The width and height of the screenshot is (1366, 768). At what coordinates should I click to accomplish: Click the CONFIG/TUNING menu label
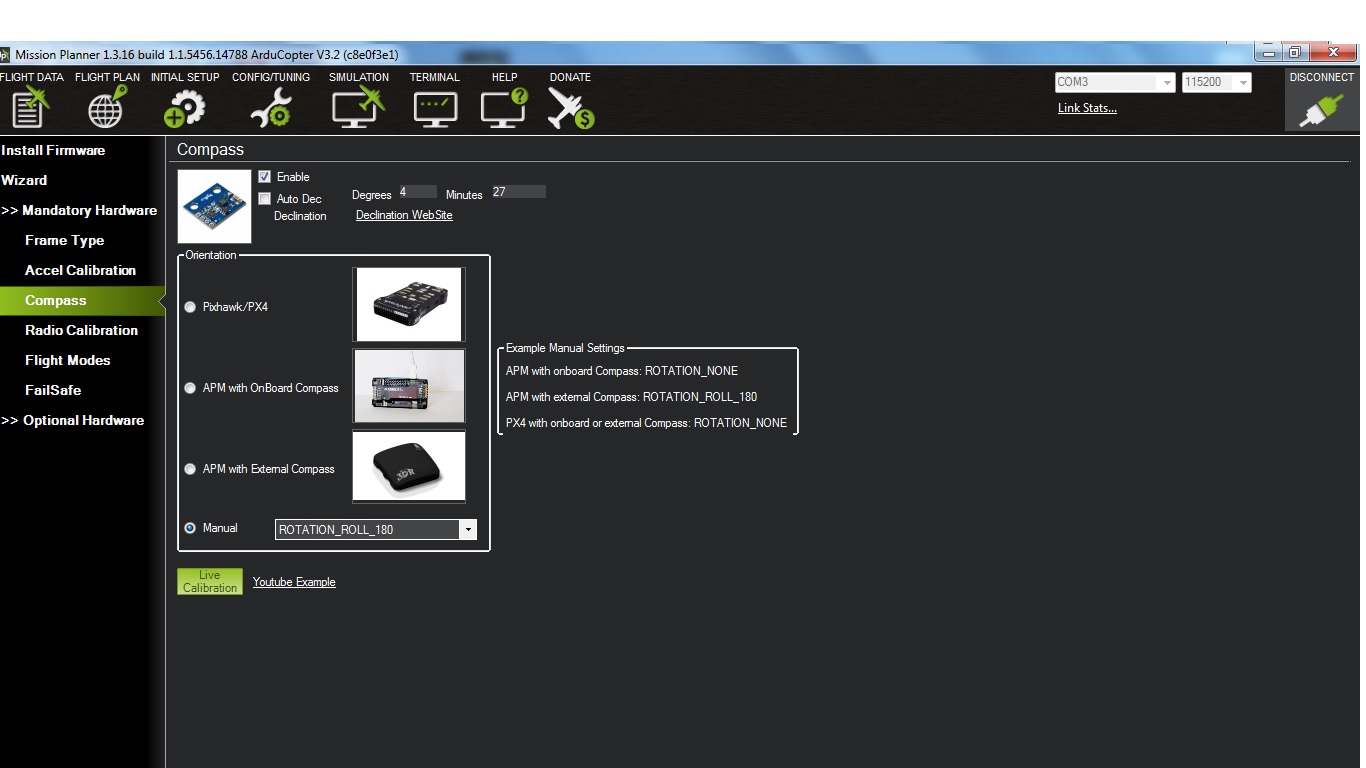271,77
